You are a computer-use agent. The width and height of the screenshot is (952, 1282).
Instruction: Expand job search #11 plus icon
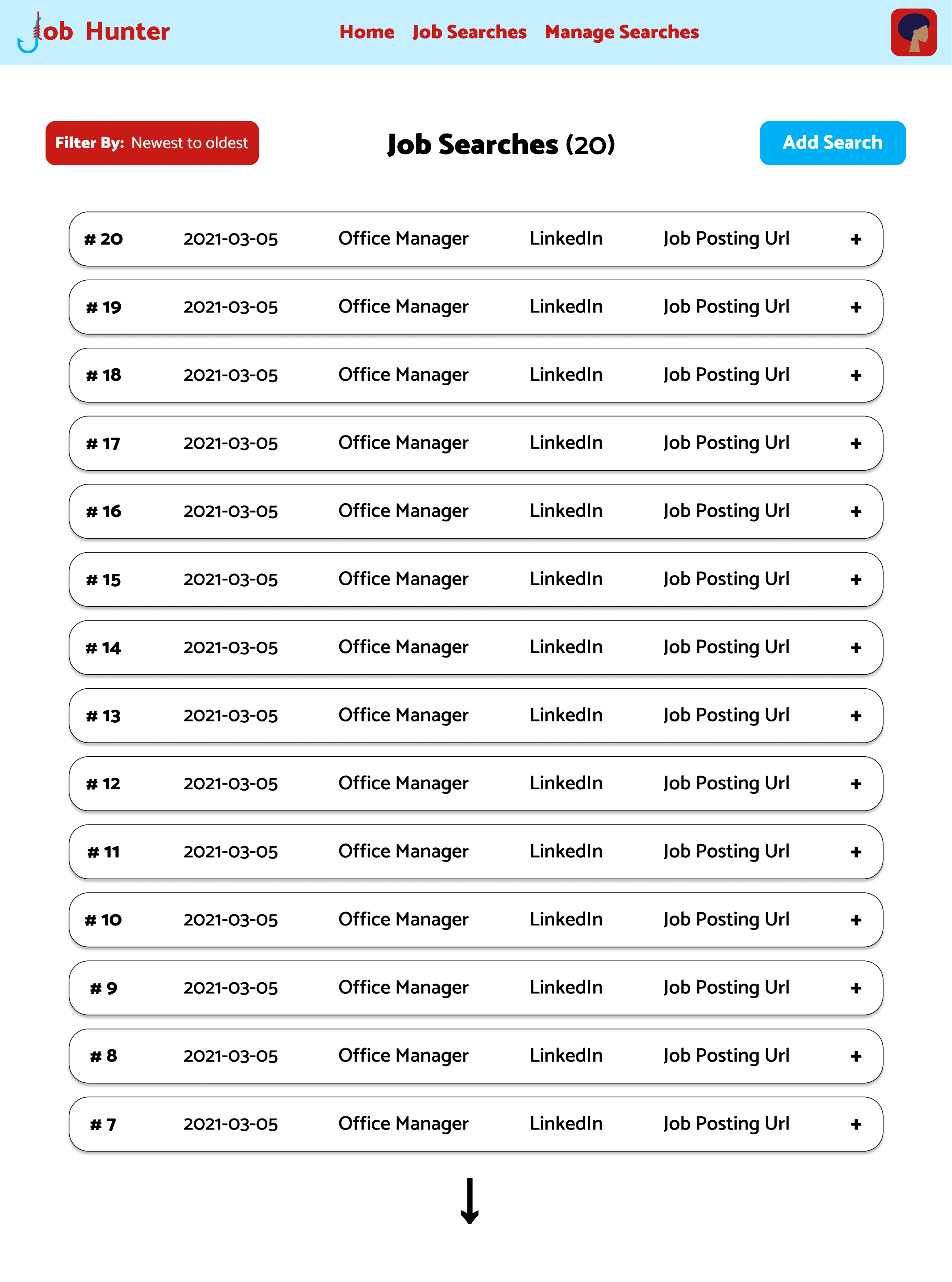856,852
